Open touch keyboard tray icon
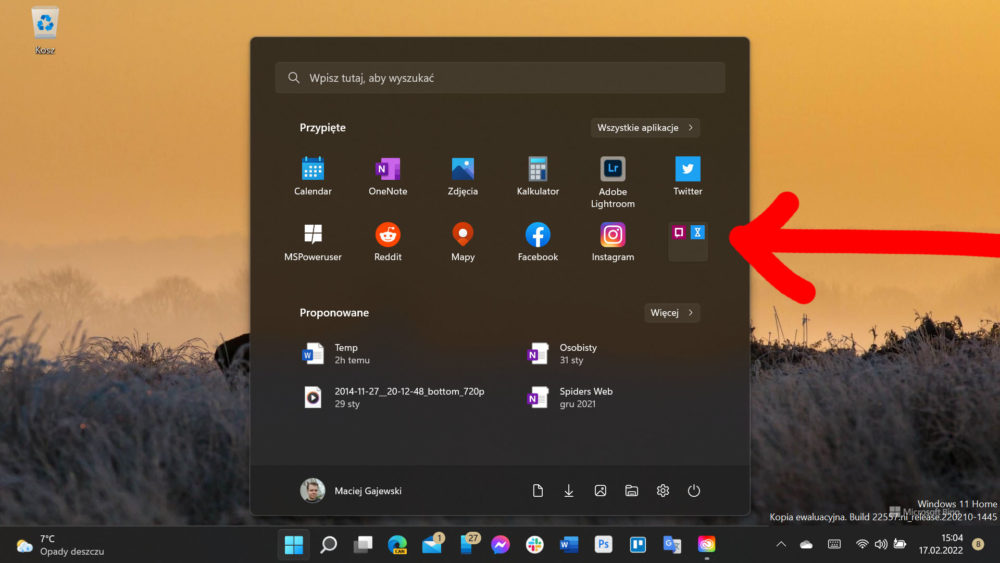Image resolution: width=1000 pixels, height=563 pixels. click(x=834, y=545)
